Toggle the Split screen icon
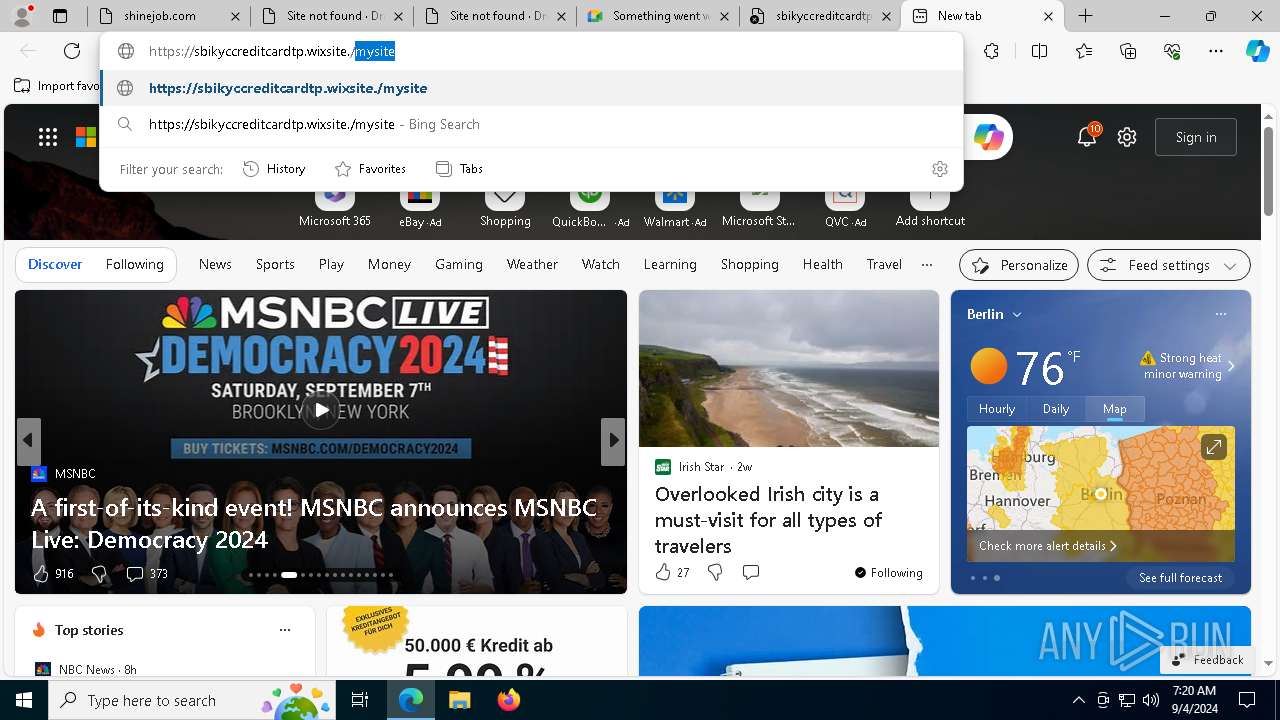This screenshot has width=1280, height=720. [x=1039, y=51]
